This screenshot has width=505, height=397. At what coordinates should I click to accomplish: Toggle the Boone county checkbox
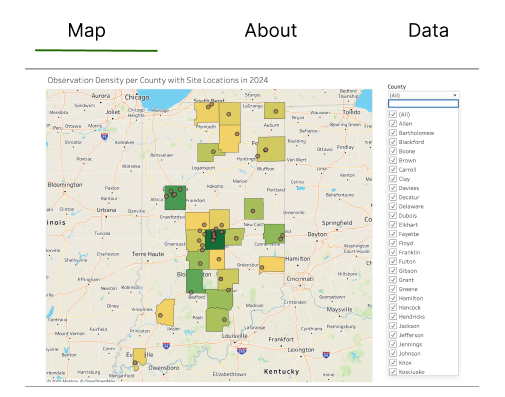(393, 151)
